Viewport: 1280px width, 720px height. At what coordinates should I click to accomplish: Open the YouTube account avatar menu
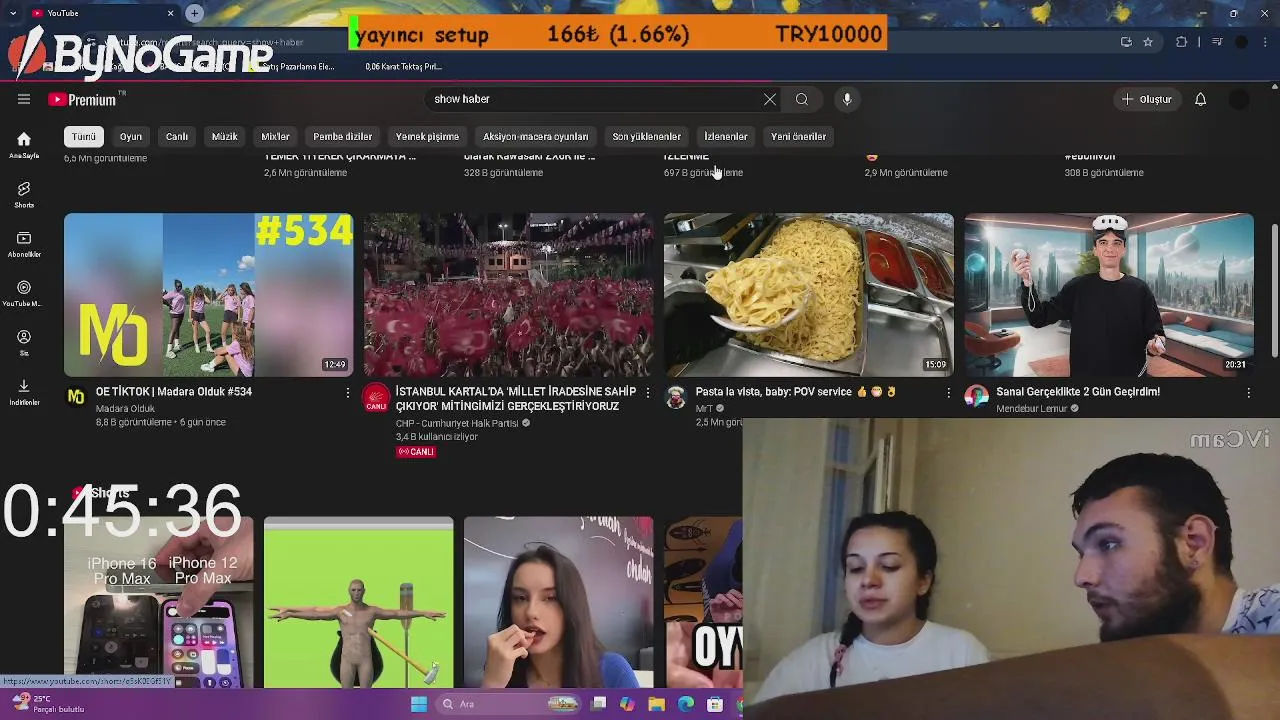[x=1239, y=99]
